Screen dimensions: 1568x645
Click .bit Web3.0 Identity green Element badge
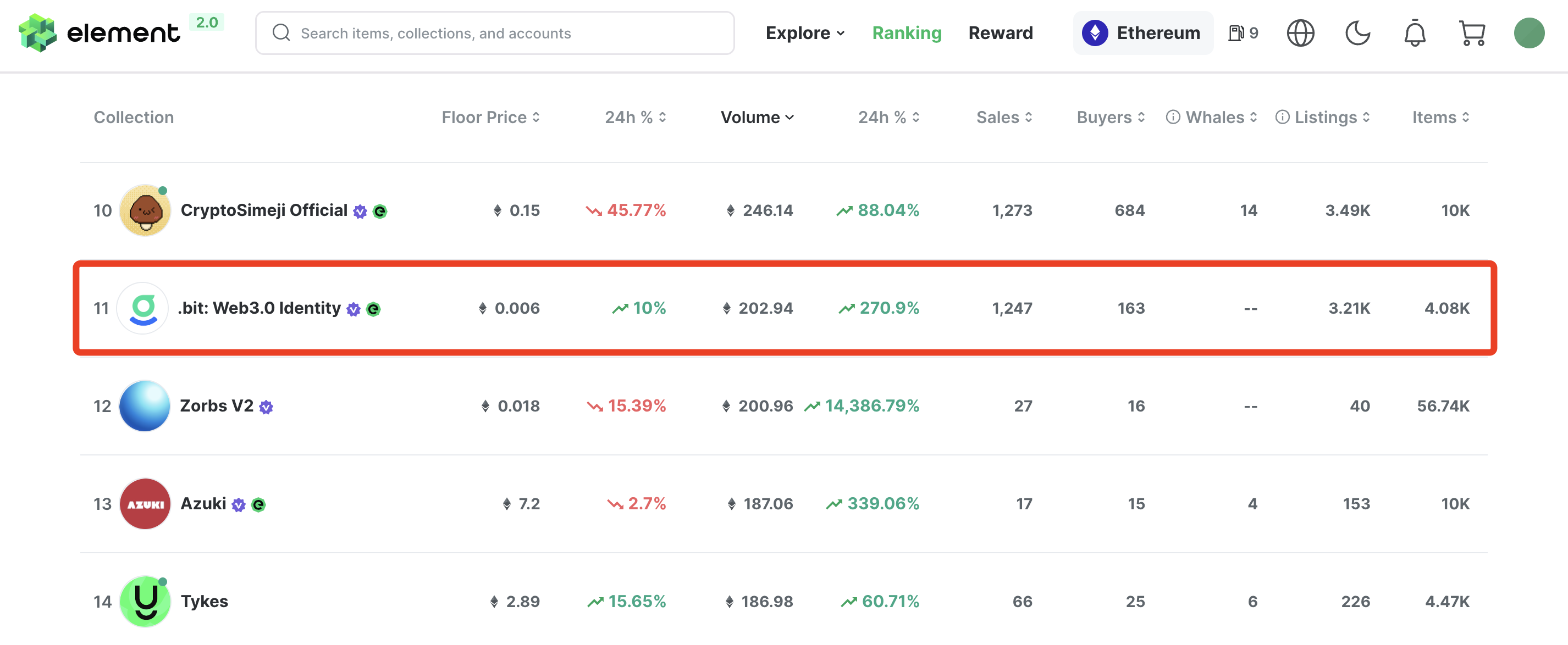point(373,309)
